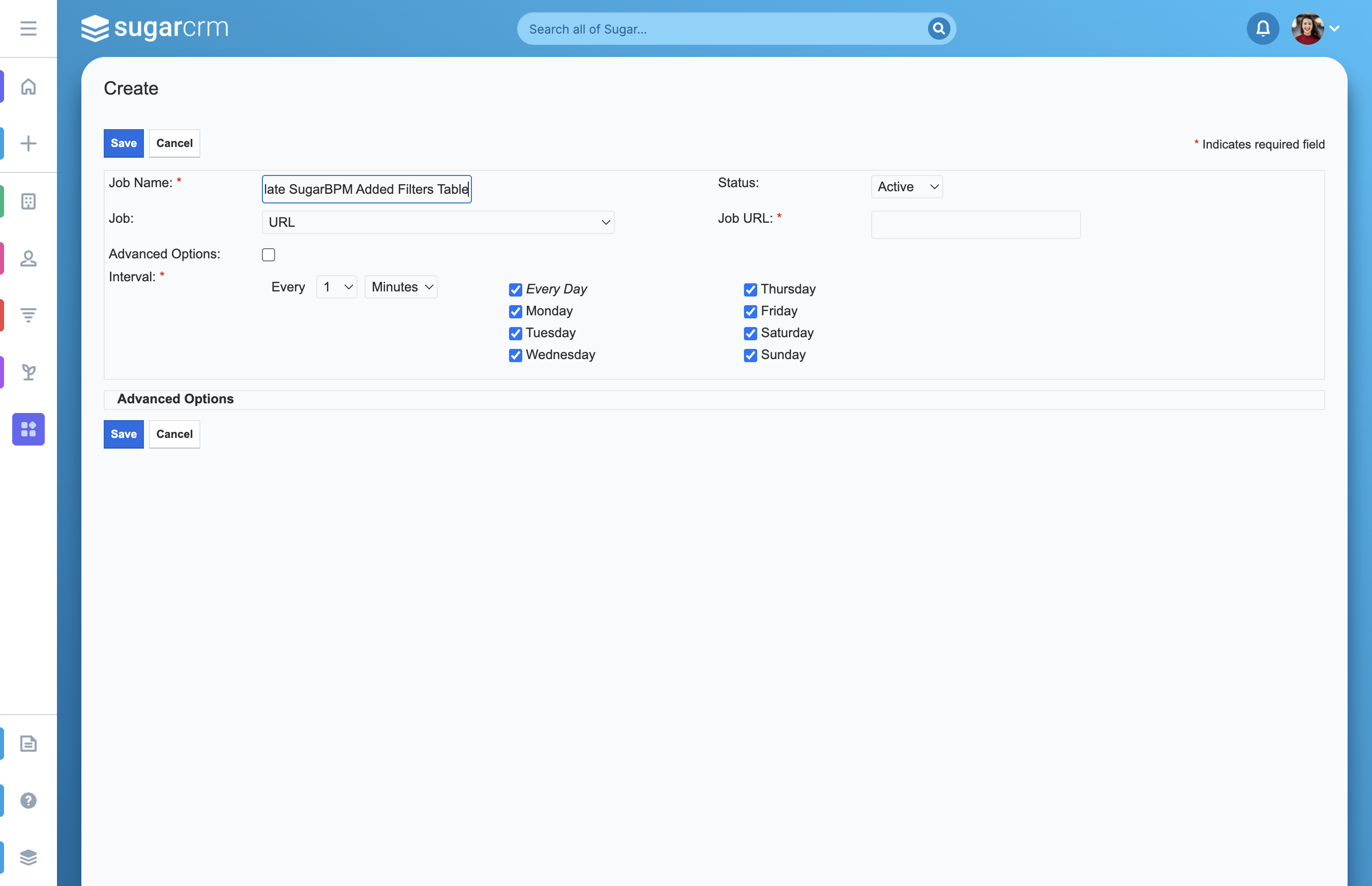Click the top Save button

[124, 143]
